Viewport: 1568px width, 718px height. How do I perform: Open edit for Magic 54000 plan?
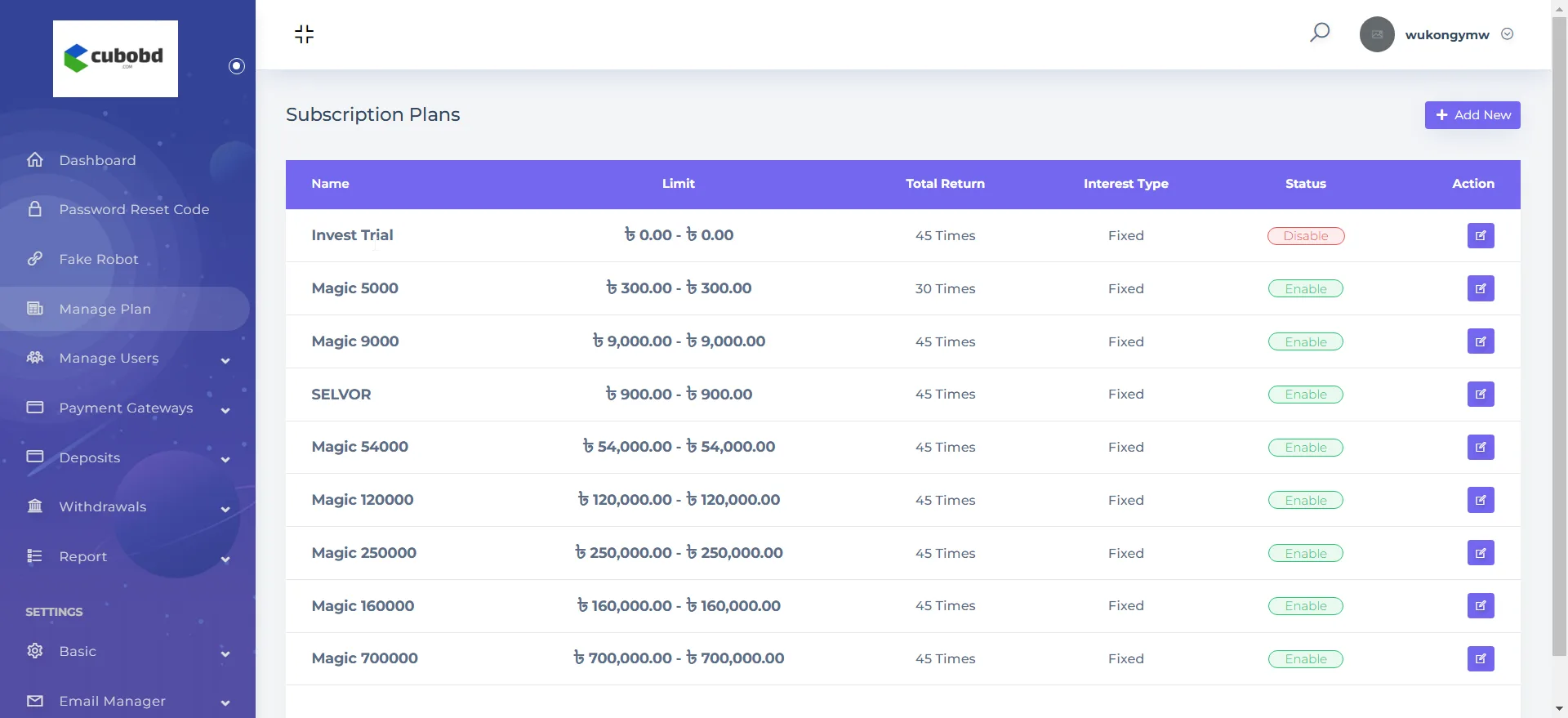[x=1480, y=447]
